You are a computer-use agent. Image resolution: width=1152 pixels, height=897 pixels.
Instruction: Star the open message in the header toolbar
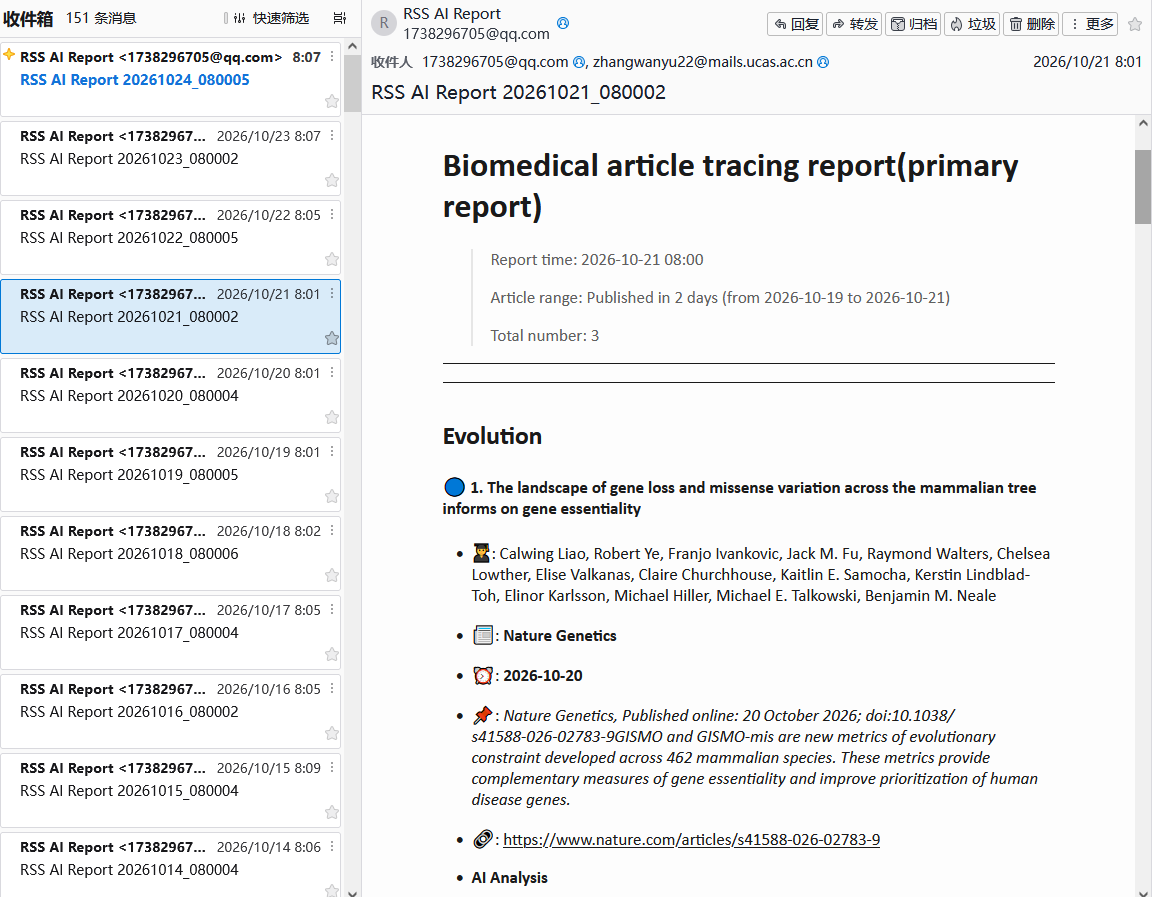1135,24
